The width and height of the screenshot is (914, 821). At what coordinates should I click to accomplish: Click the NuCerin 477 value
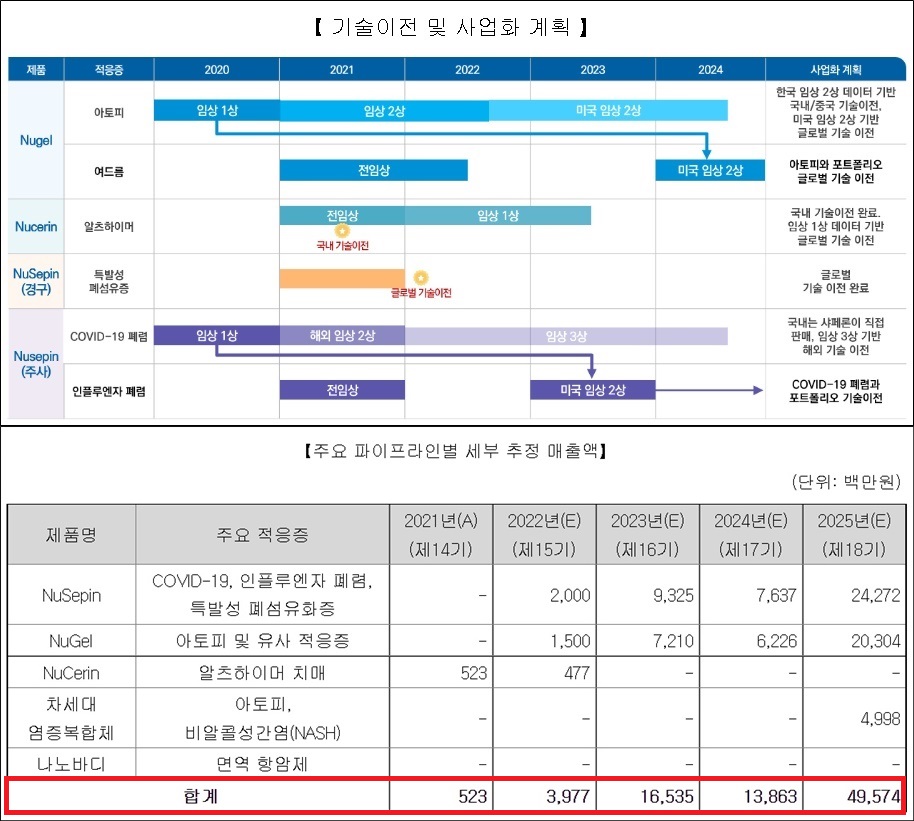click(576, 673)
